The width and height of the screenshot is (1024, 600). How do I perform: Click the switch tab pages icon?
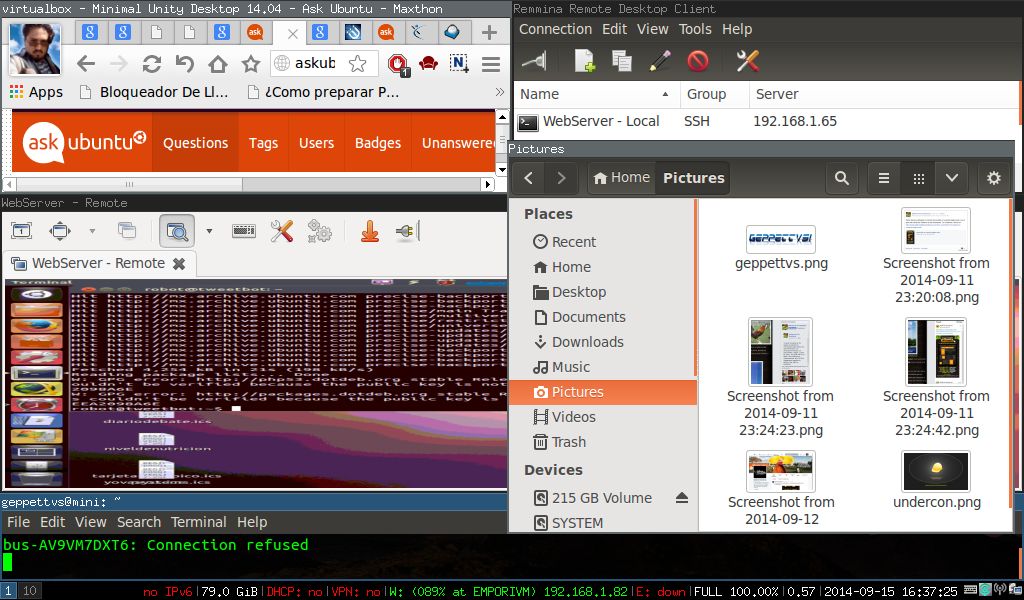coord(127,230)
